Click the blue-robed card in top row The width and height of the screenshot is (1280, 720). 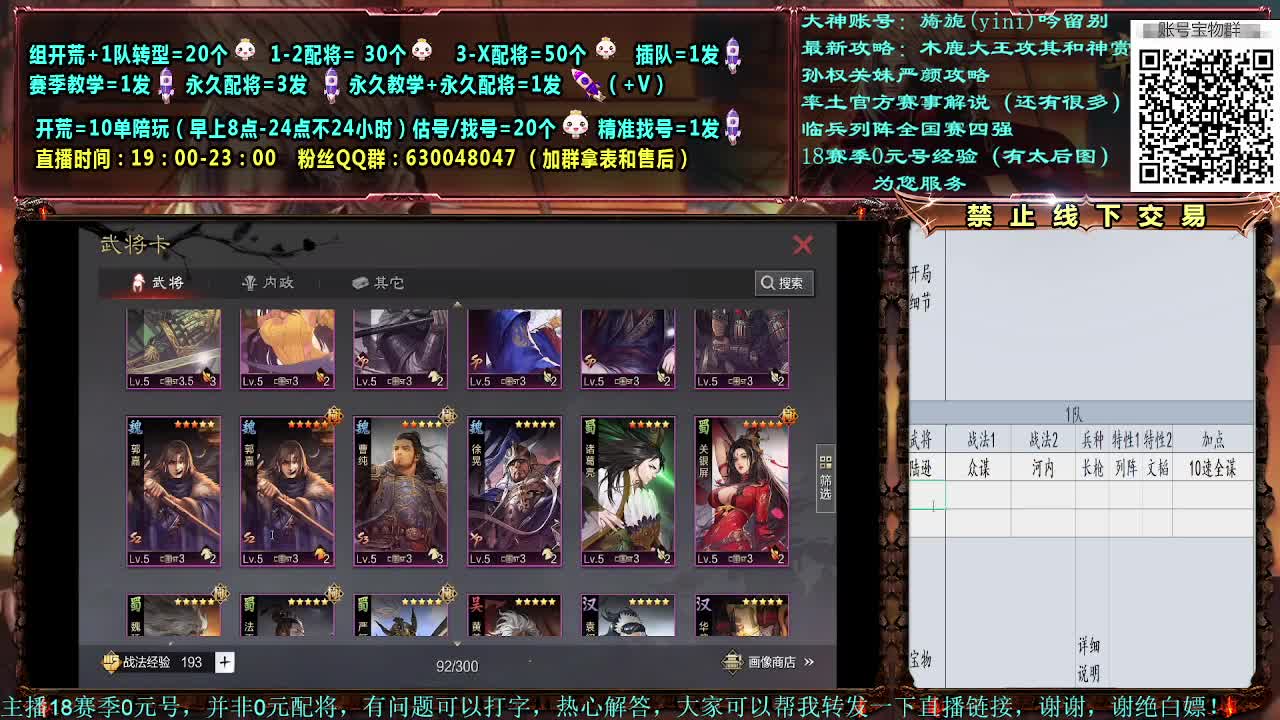[x=514, y=349]
